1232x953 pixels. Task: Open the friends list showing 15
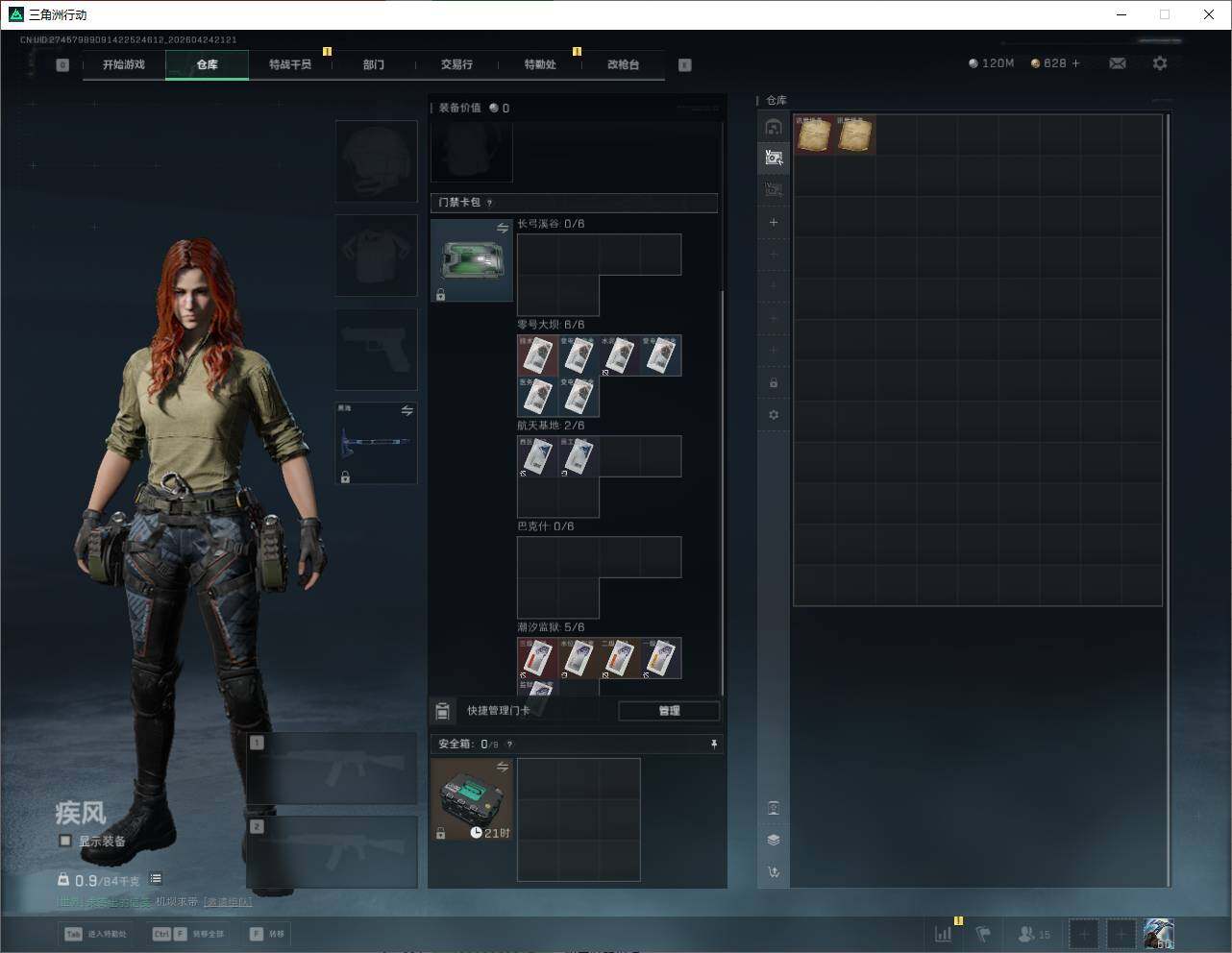(x=1034, y=934)
